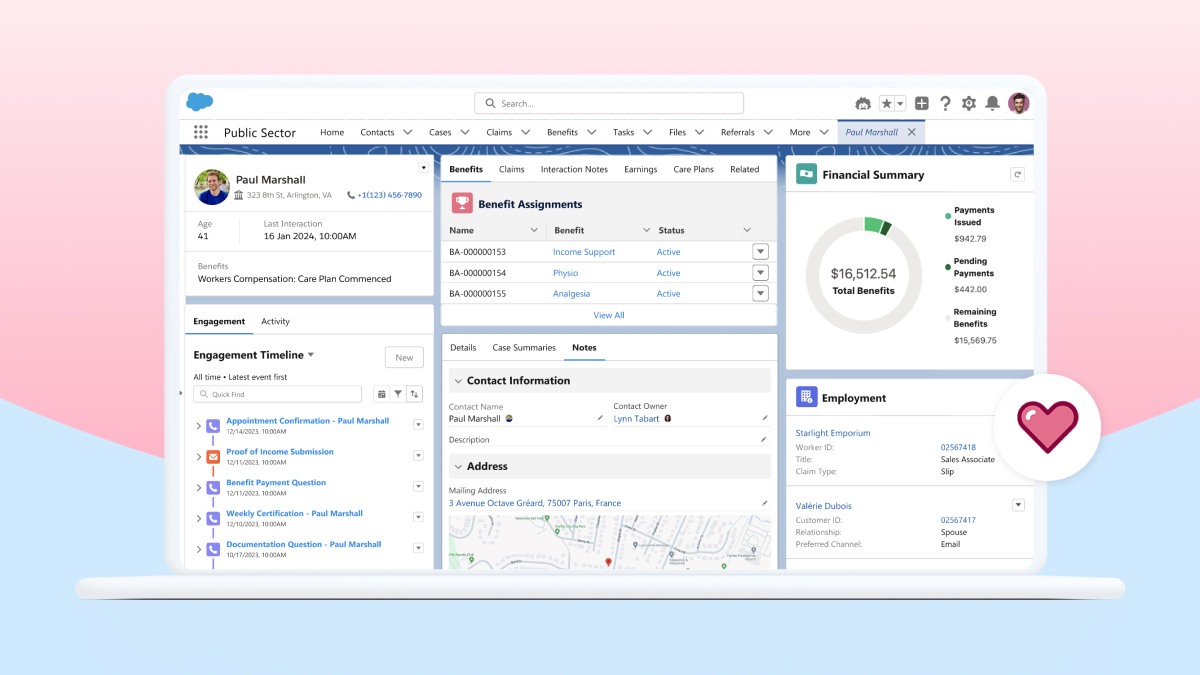The width and height of the screenshot is (1200, 675).
Task: Switch to the Claims tab
Action: point(512,169)
